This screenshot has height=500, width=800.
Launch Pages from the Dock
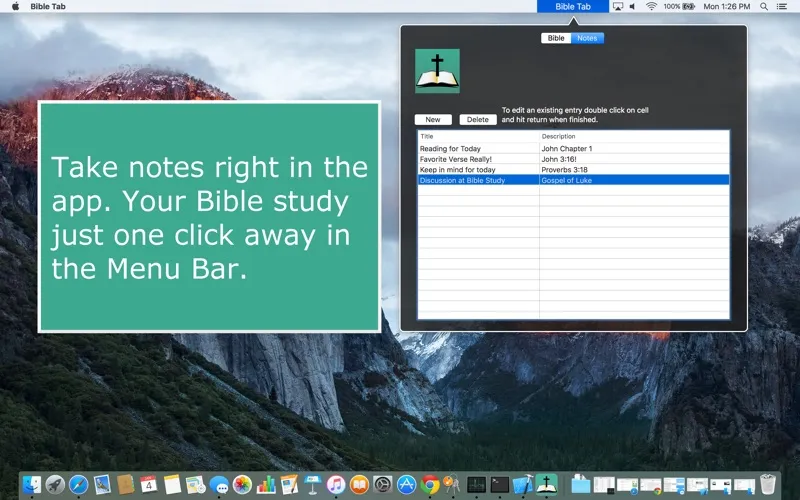289,485
